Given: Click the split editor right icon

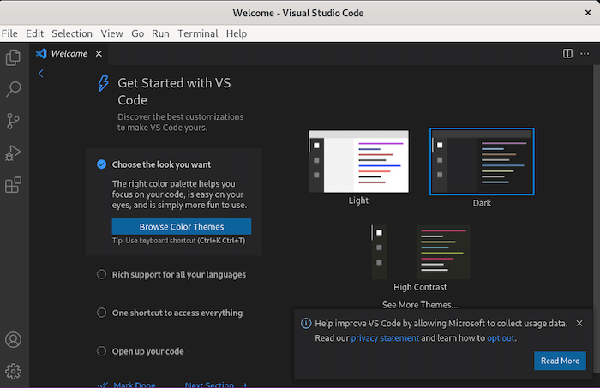Looking at the screenshot, I should [568, 54].
